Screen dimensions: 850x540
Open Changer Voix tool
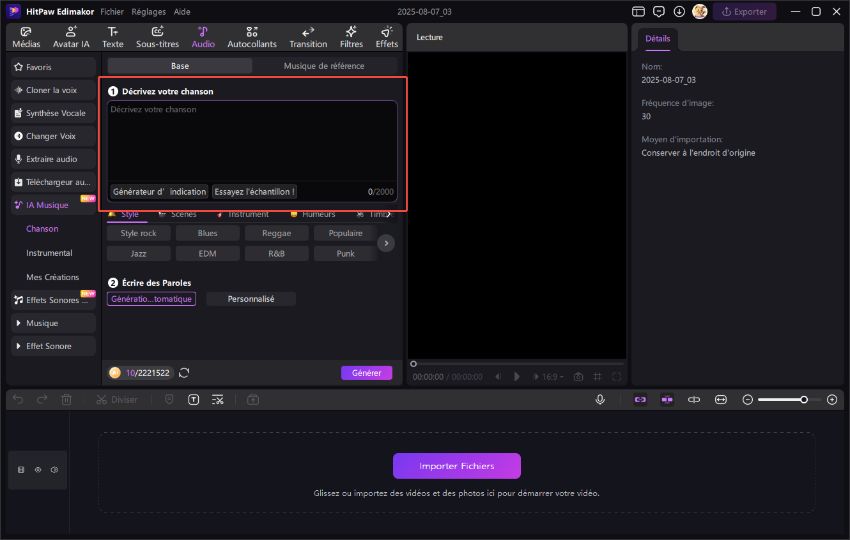pos(53,136)
